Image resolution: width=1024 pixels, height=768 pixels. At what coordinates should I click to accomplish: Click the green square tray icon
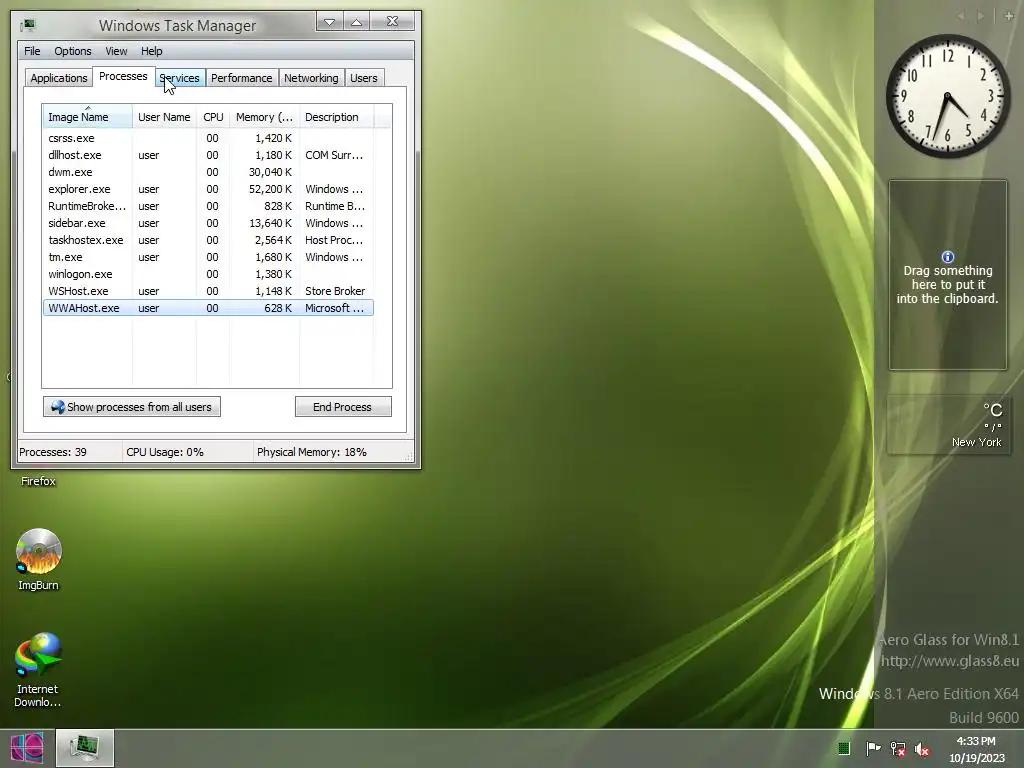(844, 748)
